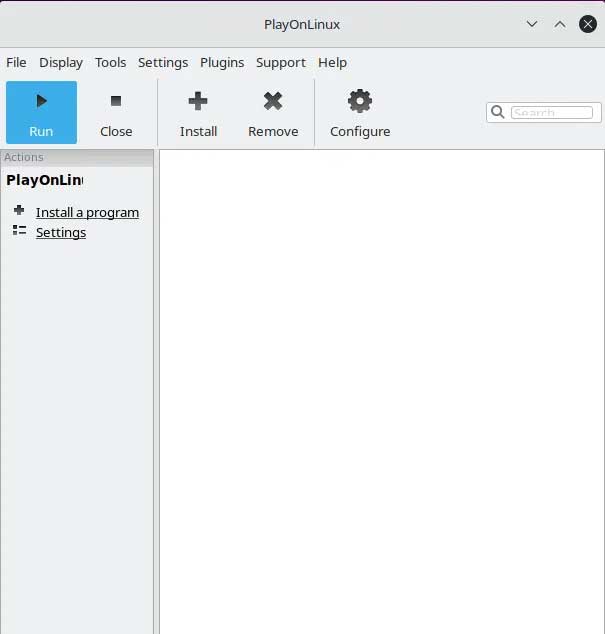Close the PlayOnLinux window

pyautogui.click(x=588, y=24)
